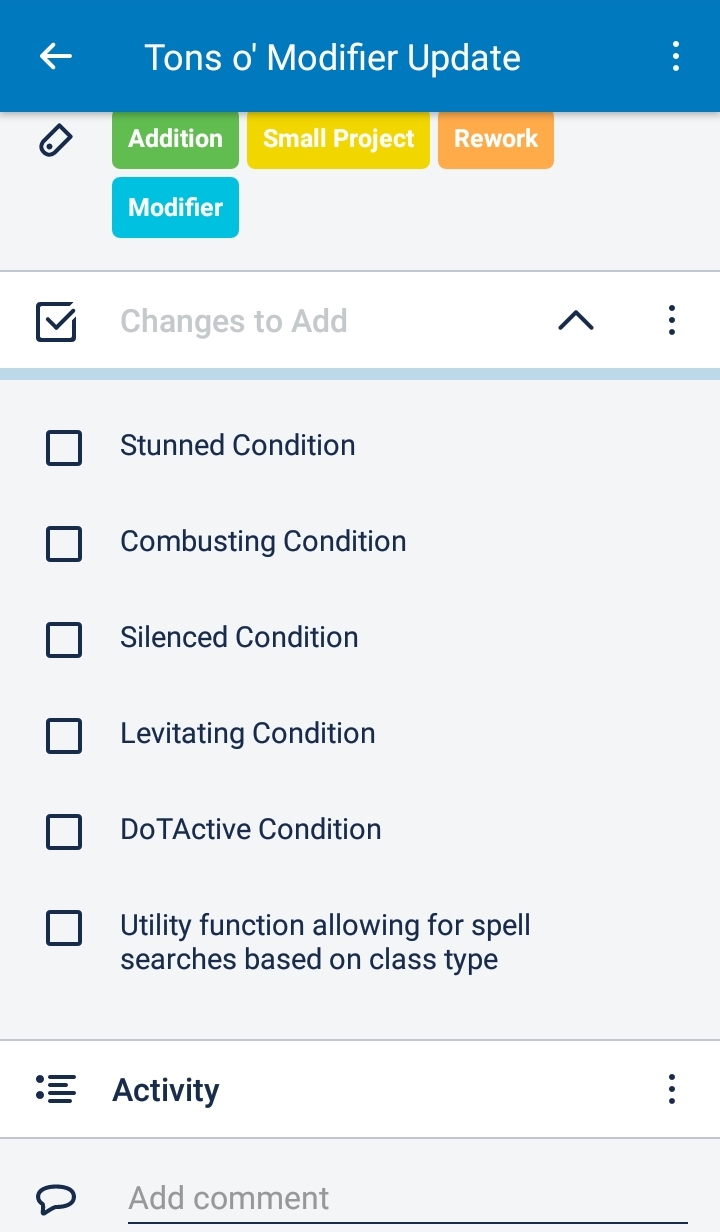Focus the Add comment input field
Image resolution: width=720 pixels, height=1232 pixels.
click(407, 1198)
